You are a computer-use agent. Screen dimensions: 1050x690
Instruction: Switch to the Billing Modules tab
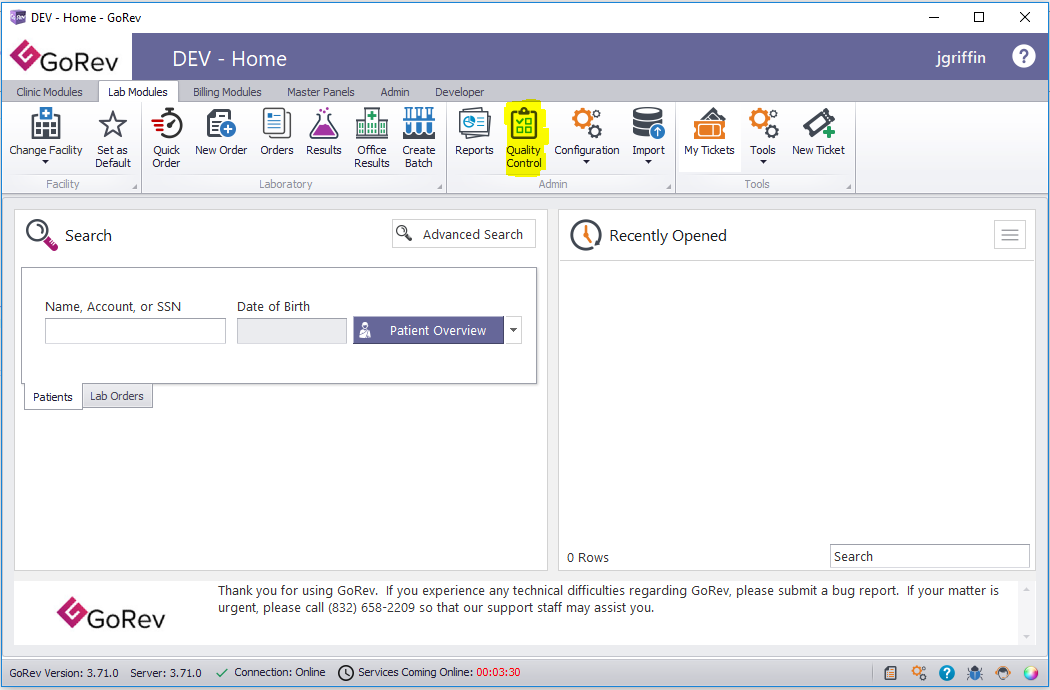(227, 92)
